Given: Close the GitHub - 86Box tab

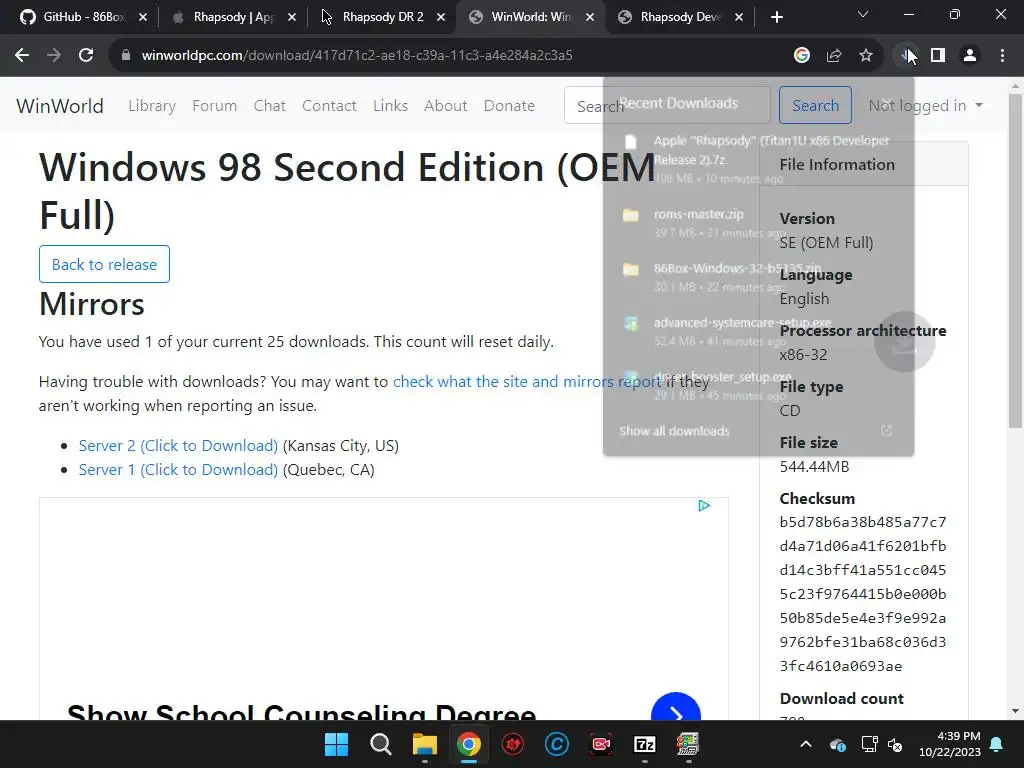Looking at the screenshot, I should [143, 17].
